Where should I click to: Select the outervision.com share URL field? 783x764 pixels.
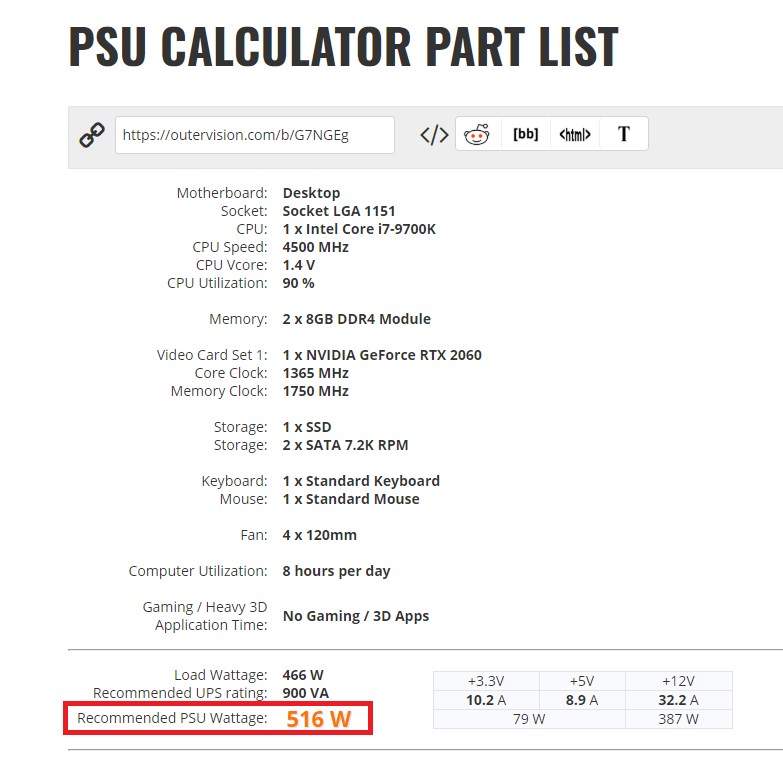pos(255,135)
